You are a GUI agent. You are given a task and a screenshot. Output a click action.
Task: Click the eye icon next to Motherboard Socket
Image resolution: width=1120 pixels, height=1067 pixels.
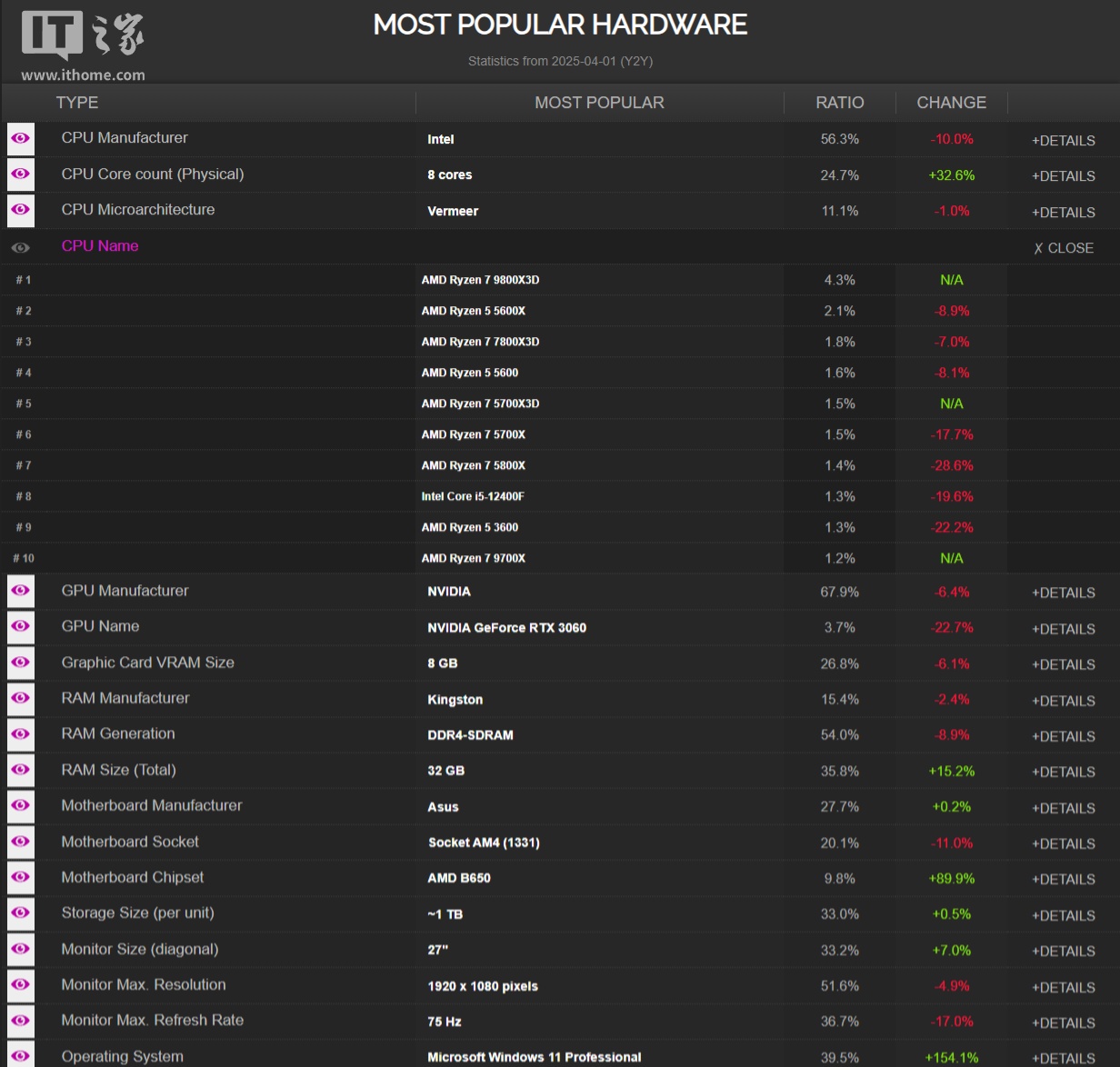pos(20,842)
